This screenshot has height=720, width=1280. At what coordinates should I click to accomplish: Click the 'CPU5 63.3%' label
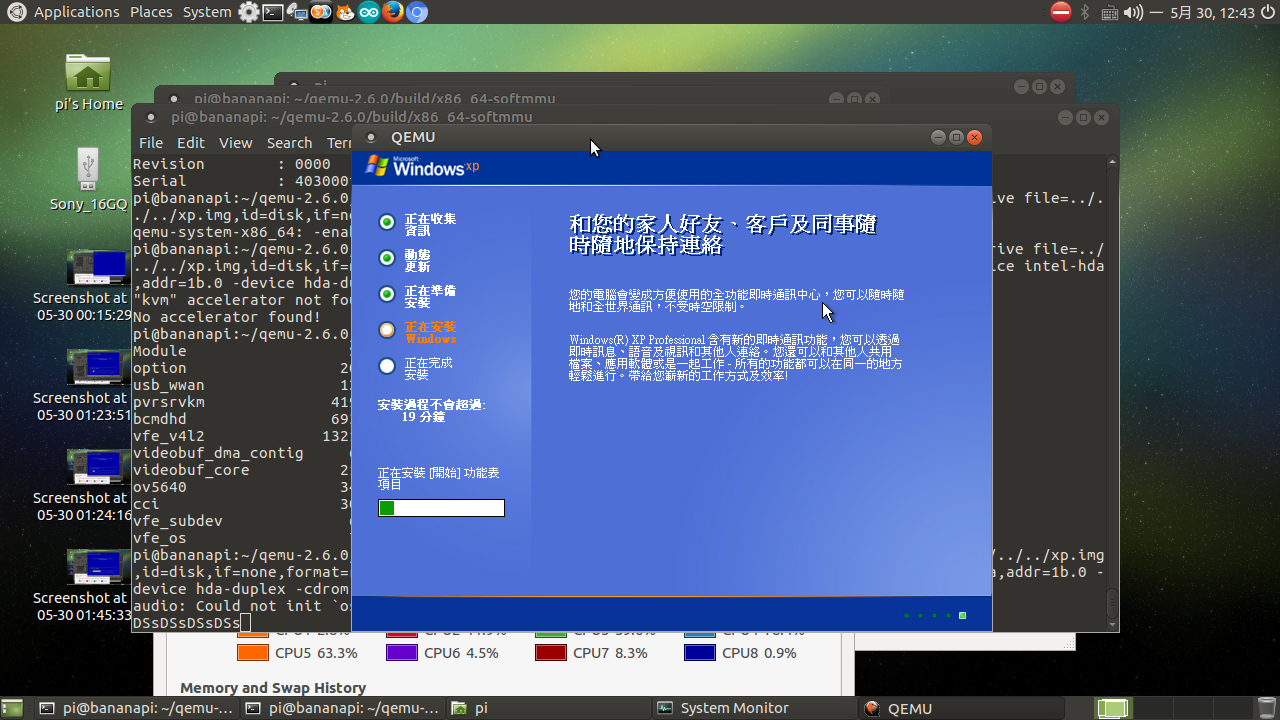tap(316, 653)
